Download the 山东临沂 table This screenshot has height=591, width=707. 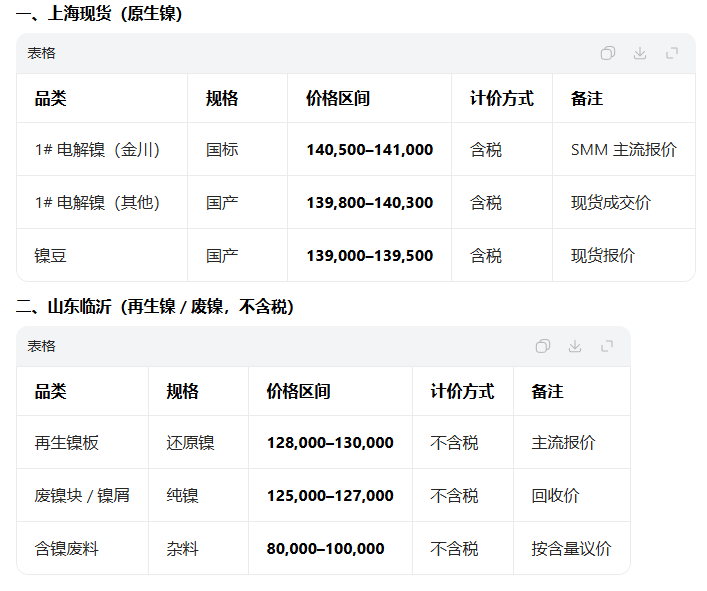575,346
